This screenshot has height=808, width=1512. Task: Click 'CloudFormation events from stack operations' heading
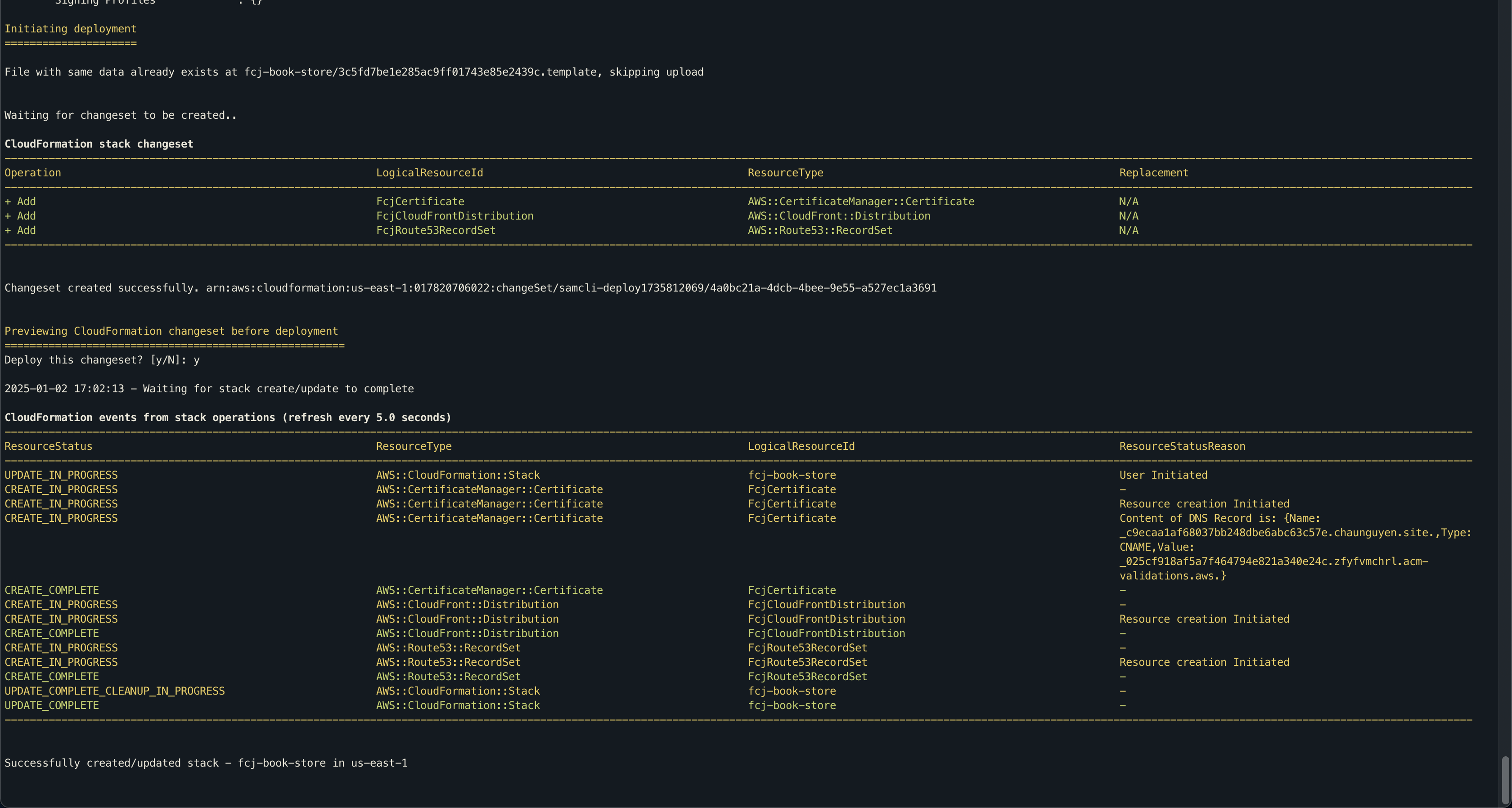tap(228, 418)
